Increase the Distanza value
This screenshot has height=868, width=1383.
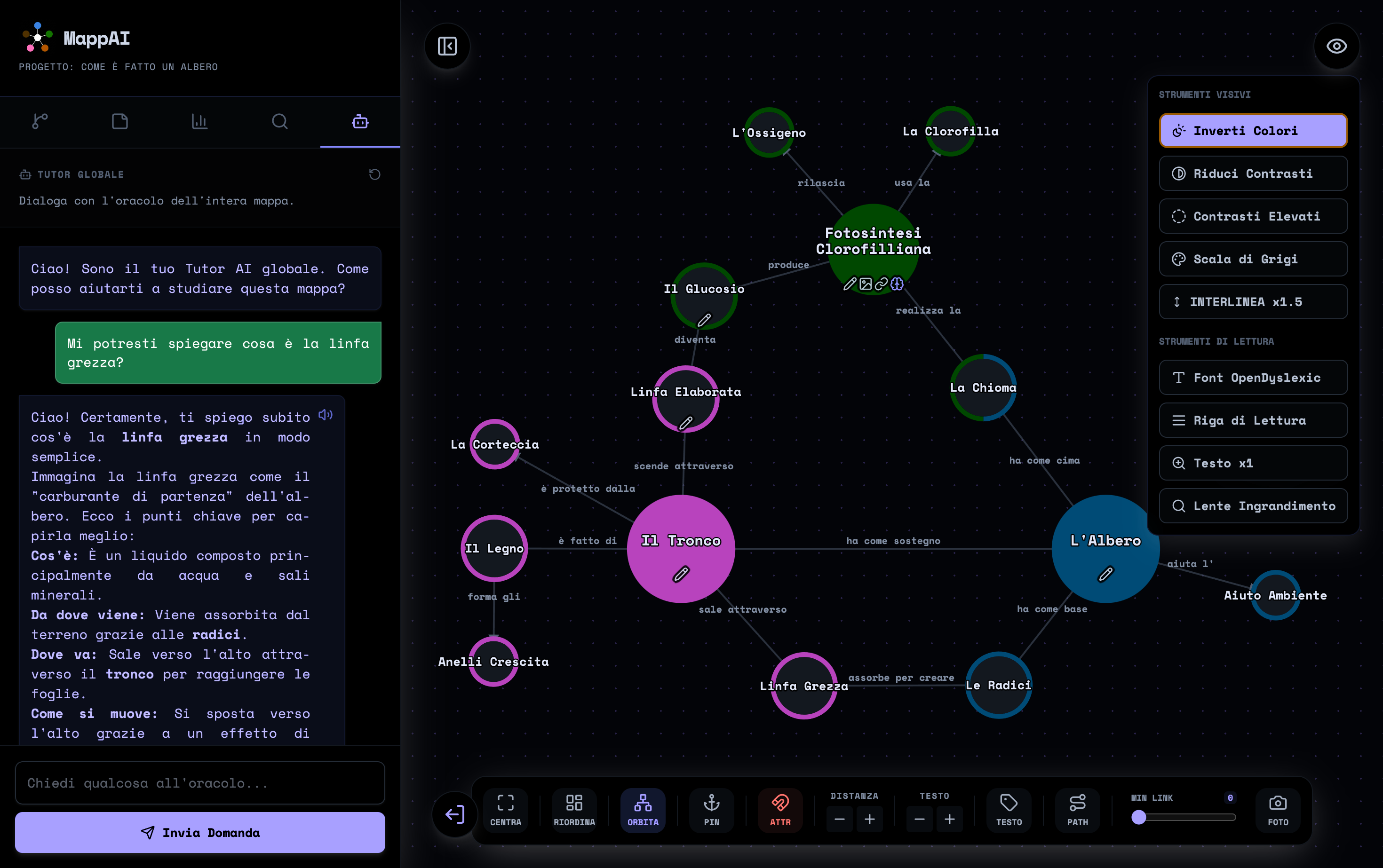(x=869, y=819)
